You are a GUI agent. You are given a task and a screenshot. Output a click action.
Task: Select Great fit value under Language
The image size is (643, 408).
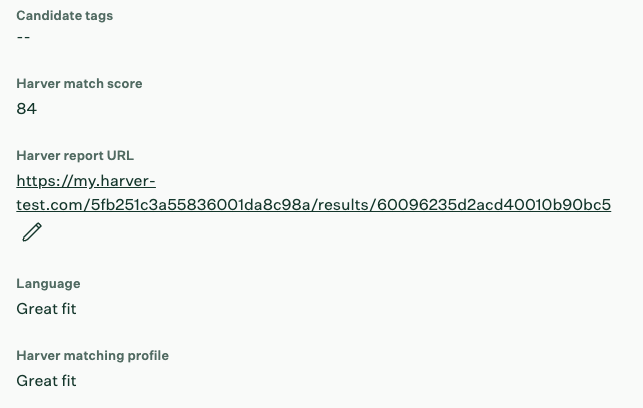(x=46, y=309)
